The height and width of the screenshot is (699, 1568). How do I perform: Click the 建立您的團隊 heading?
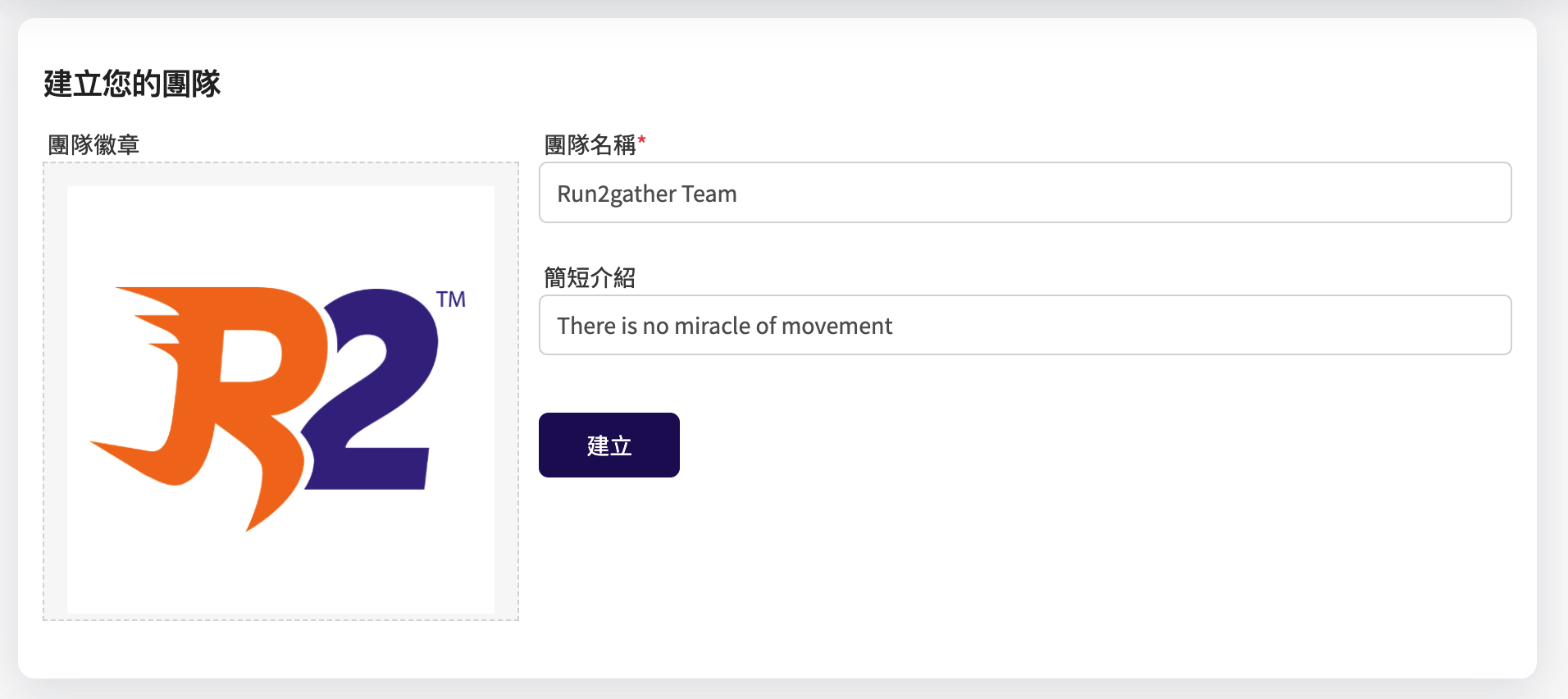tap(132, 84)
